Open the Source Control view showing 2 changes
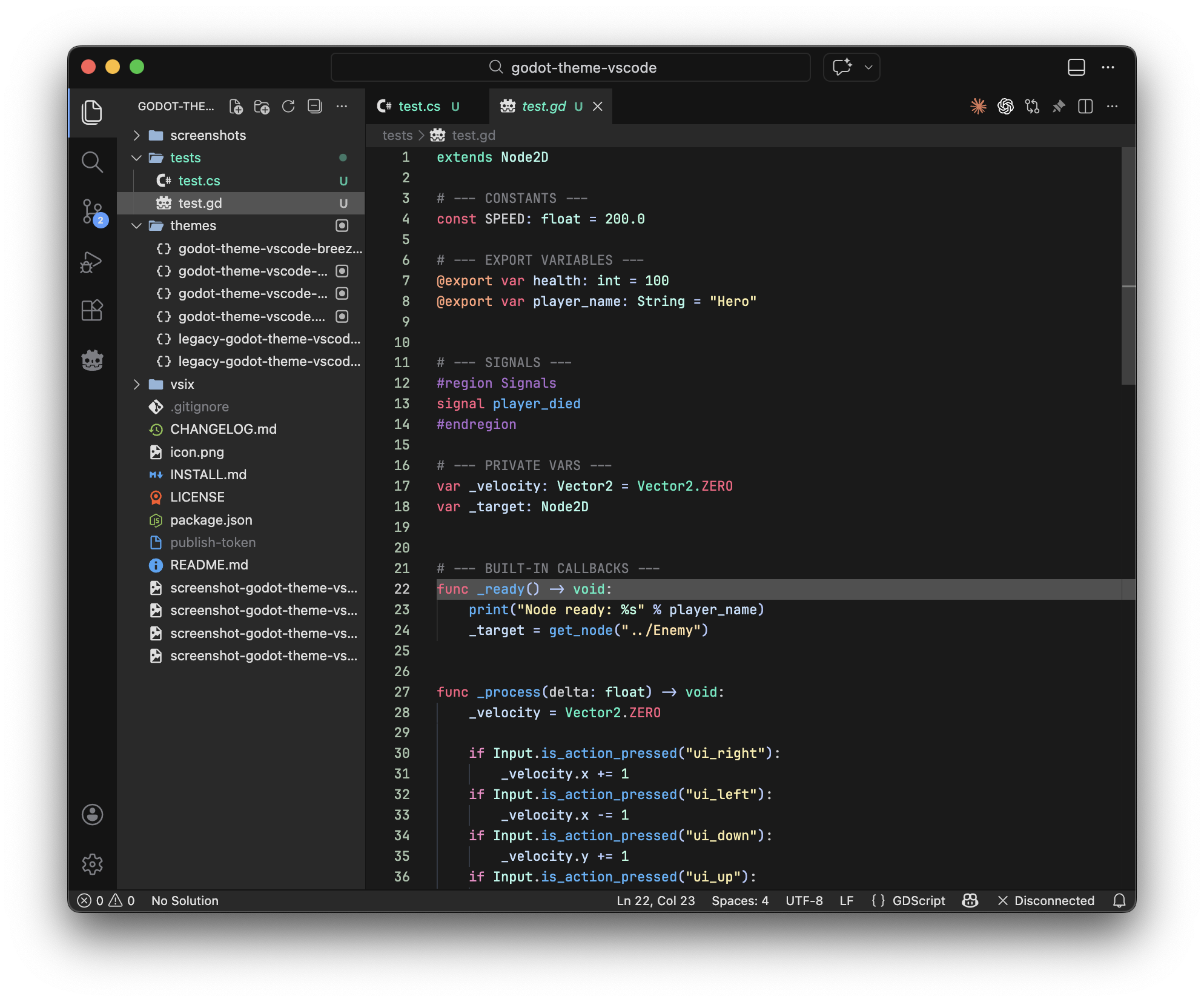The height and width of the screenshot is (1002, 1204). coord(92,212)
